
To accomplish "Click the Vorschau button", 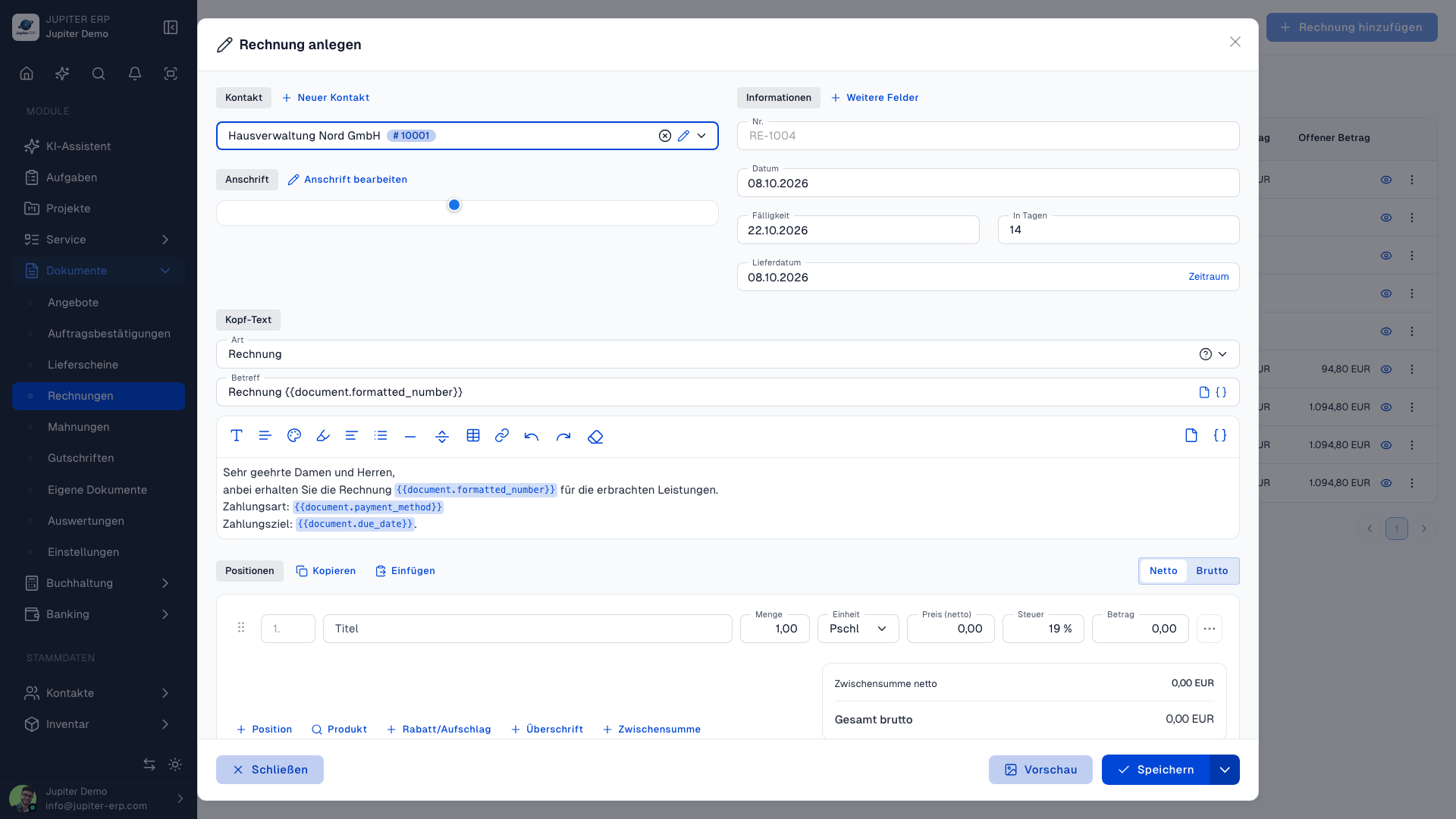I will pos(1040,770).
